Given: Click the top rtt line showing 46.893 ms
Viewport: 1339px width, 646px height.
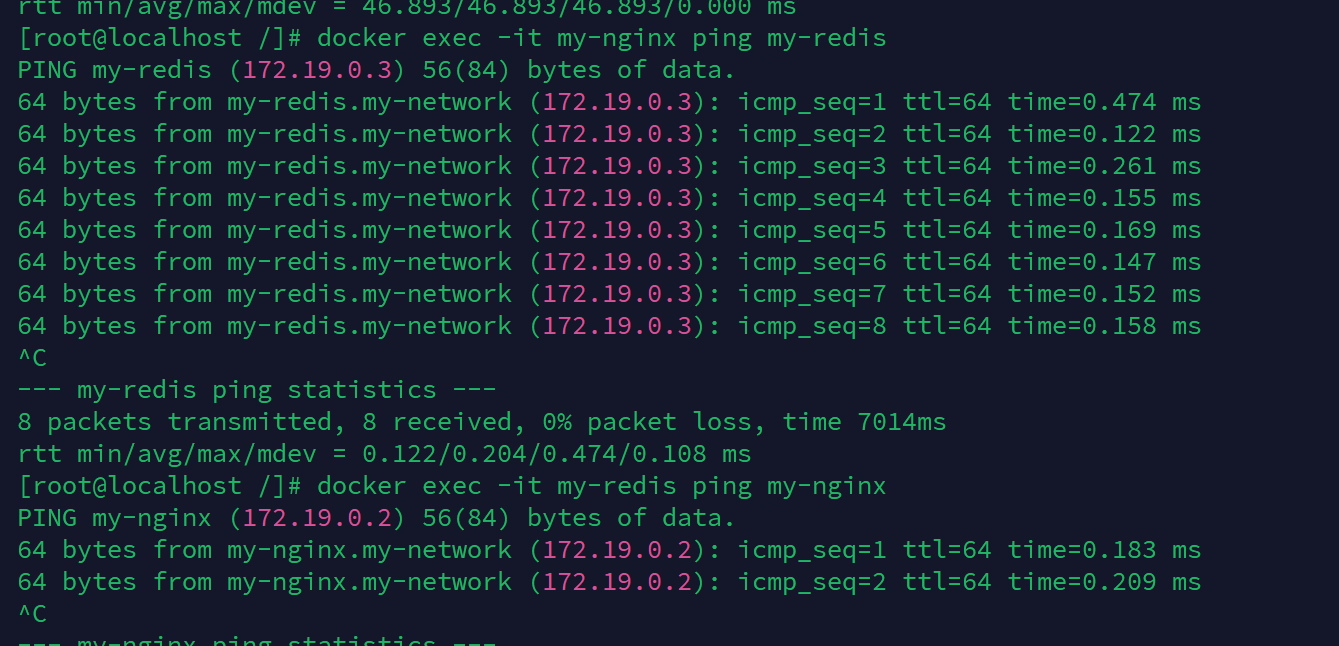Looking at the screenshot, I should click(x=407, y=8).
